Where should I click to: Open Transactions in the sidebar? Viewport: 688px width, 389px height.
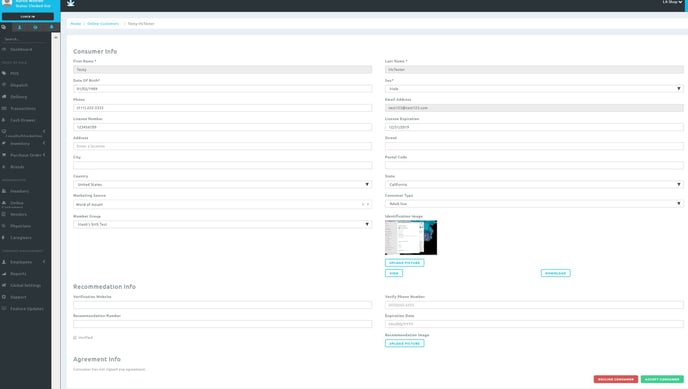tap(23, 108)
